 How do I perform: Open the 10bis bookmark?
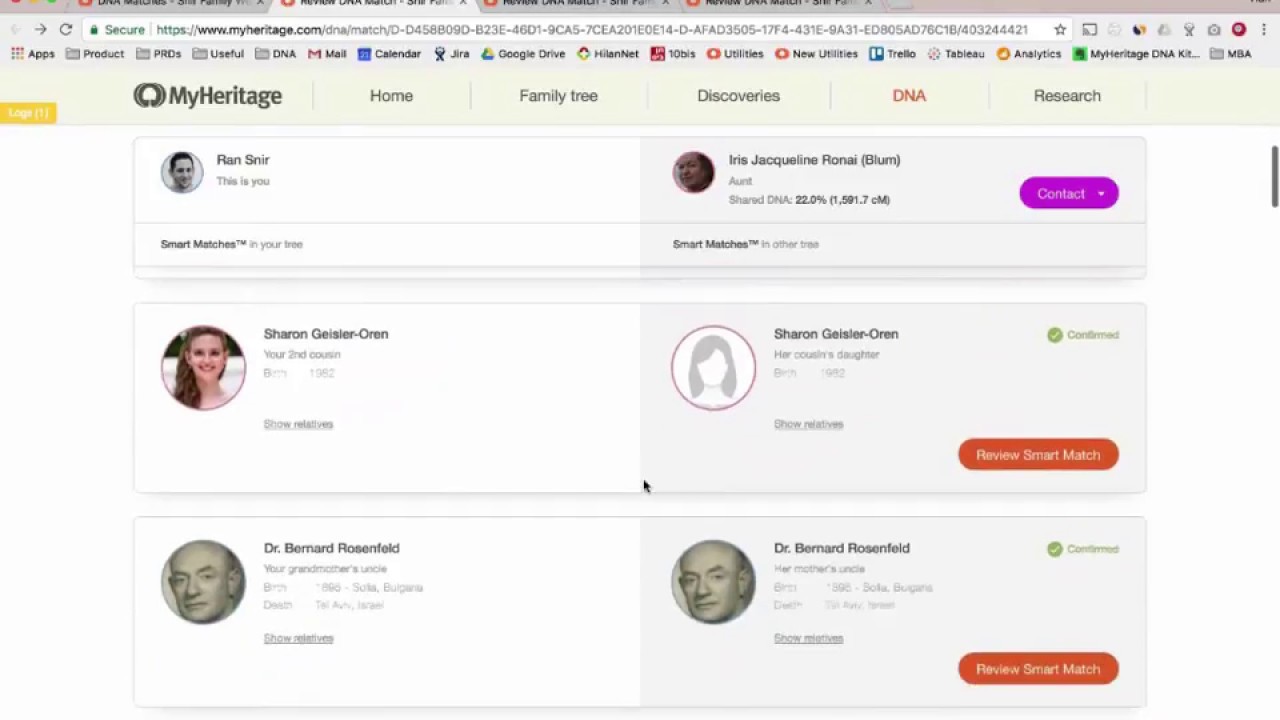673,54
